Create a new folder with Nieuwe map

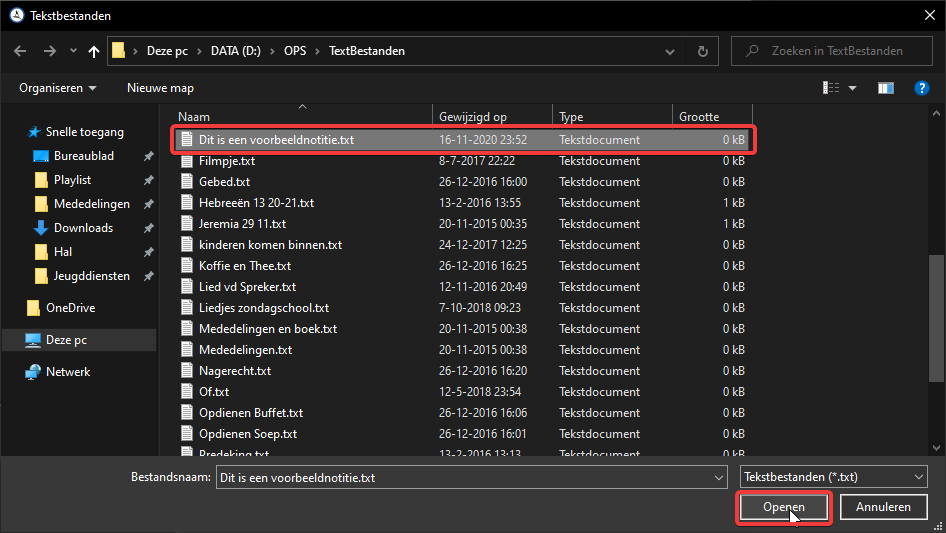(160, 88)
